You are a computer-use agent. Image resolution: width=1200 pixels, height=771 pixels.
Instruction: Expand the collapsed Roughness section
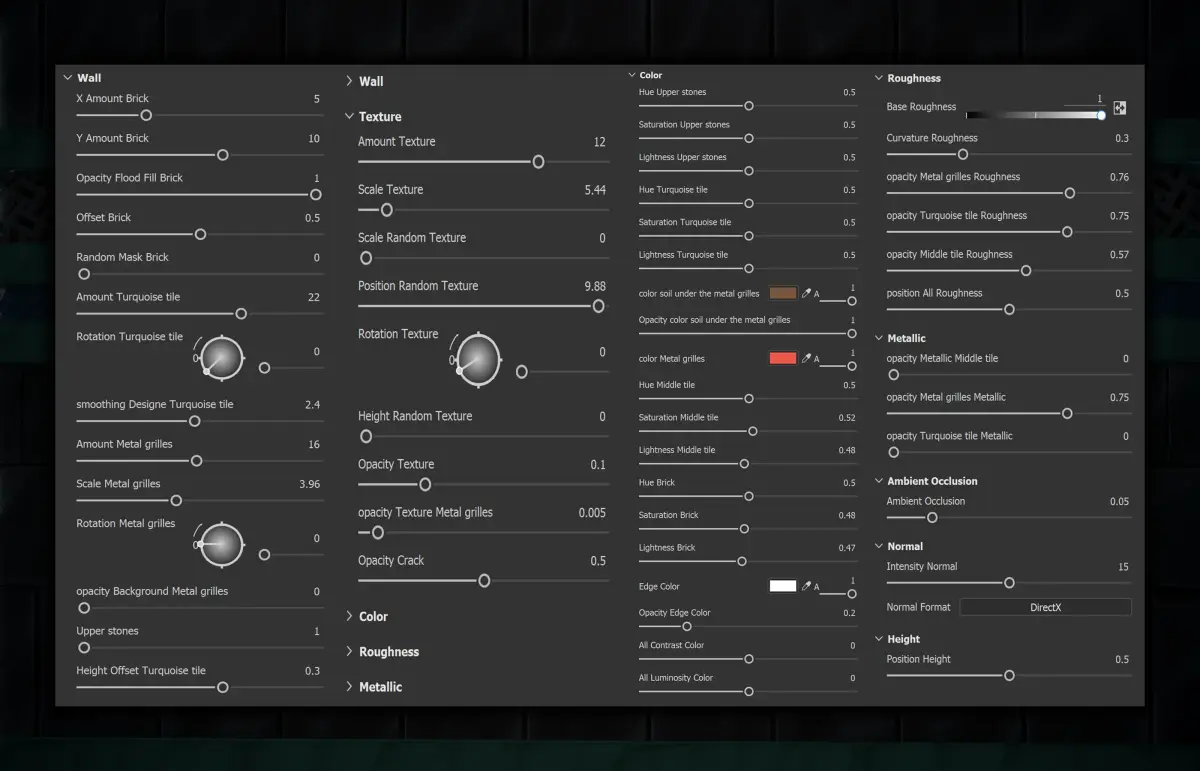coord(349,652)
